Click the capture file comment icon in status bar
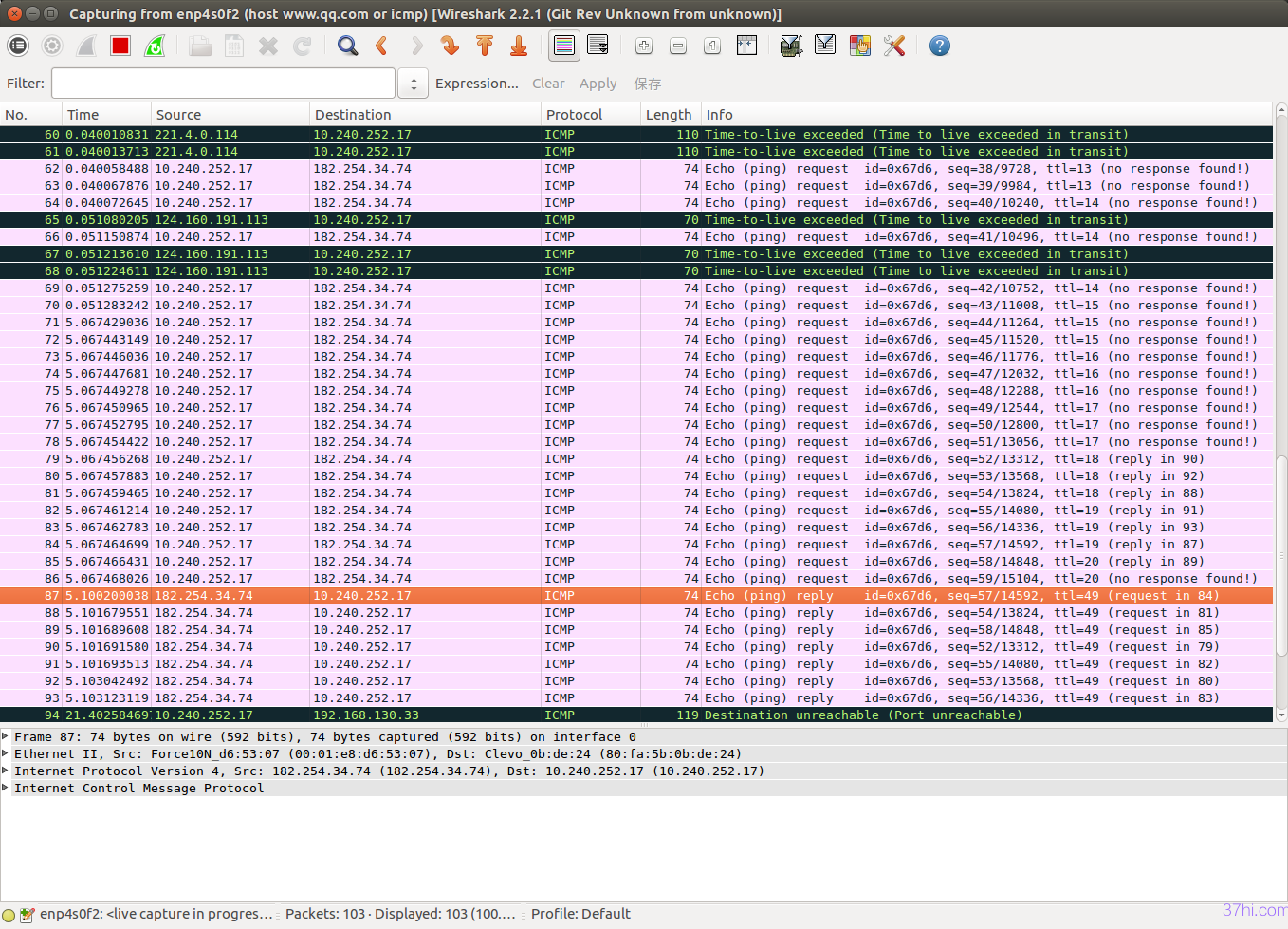Viewport: 1288px width, 929px height. 28,915
